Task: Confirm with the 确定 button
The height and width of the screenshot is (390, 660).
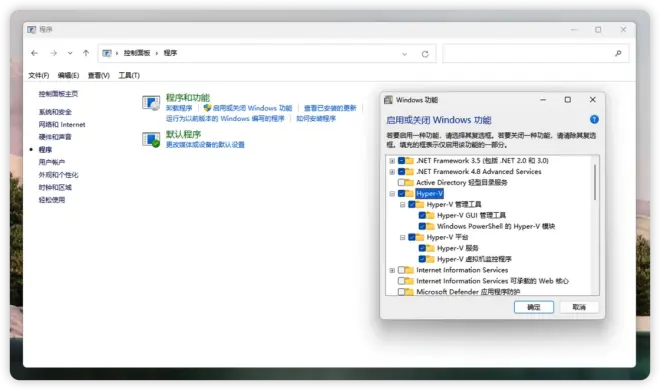Action: pyautogui.click(x=534, y=307)
